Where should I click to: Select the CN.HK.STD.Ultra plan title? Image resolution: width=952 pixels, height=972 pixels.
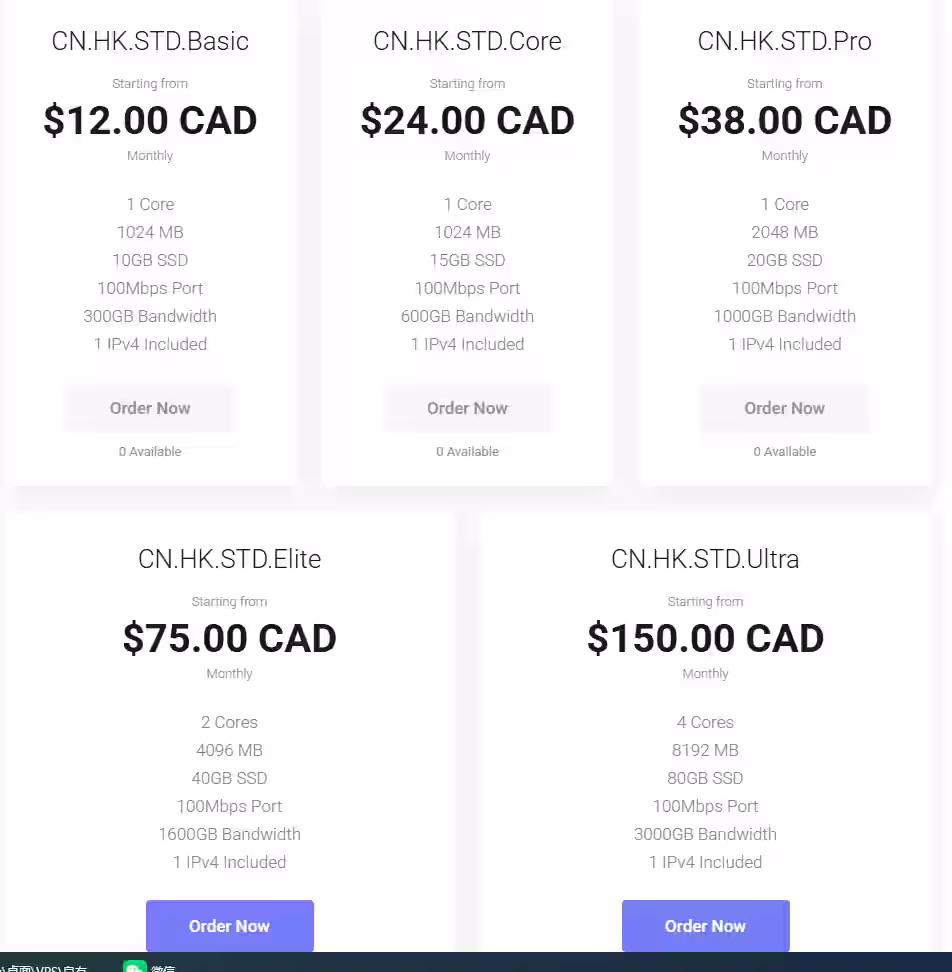(x=705, y=559)
